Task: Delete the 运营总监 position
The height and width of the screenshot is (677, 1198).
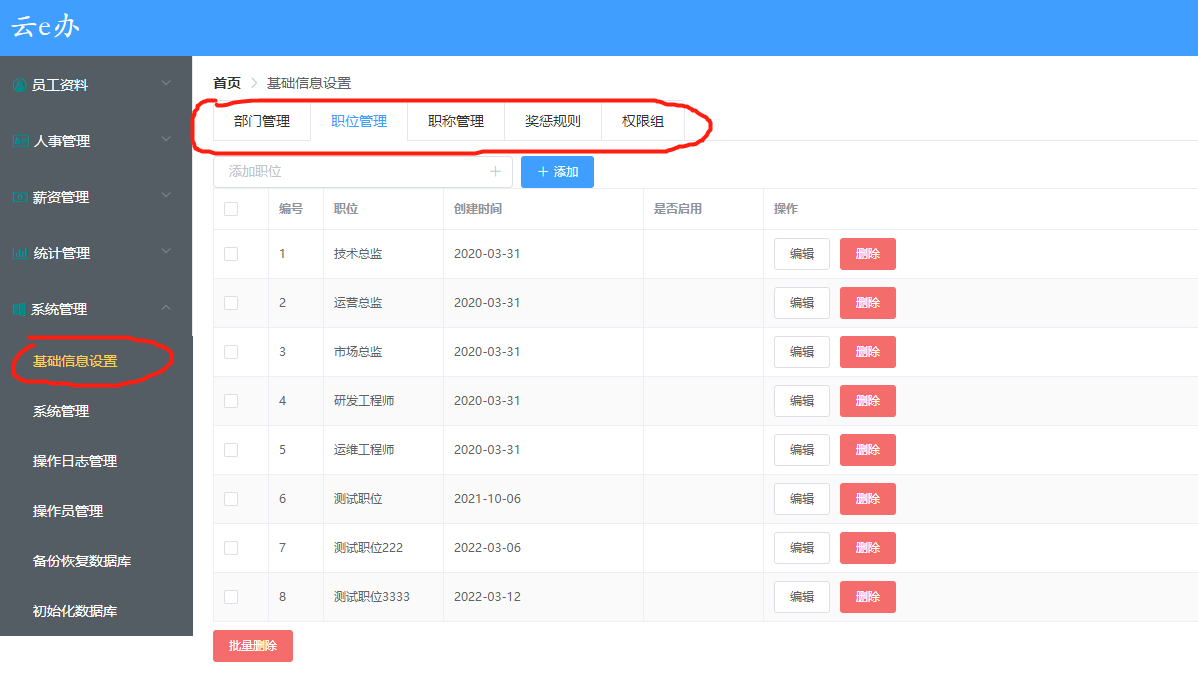Action: click(868, 303)
